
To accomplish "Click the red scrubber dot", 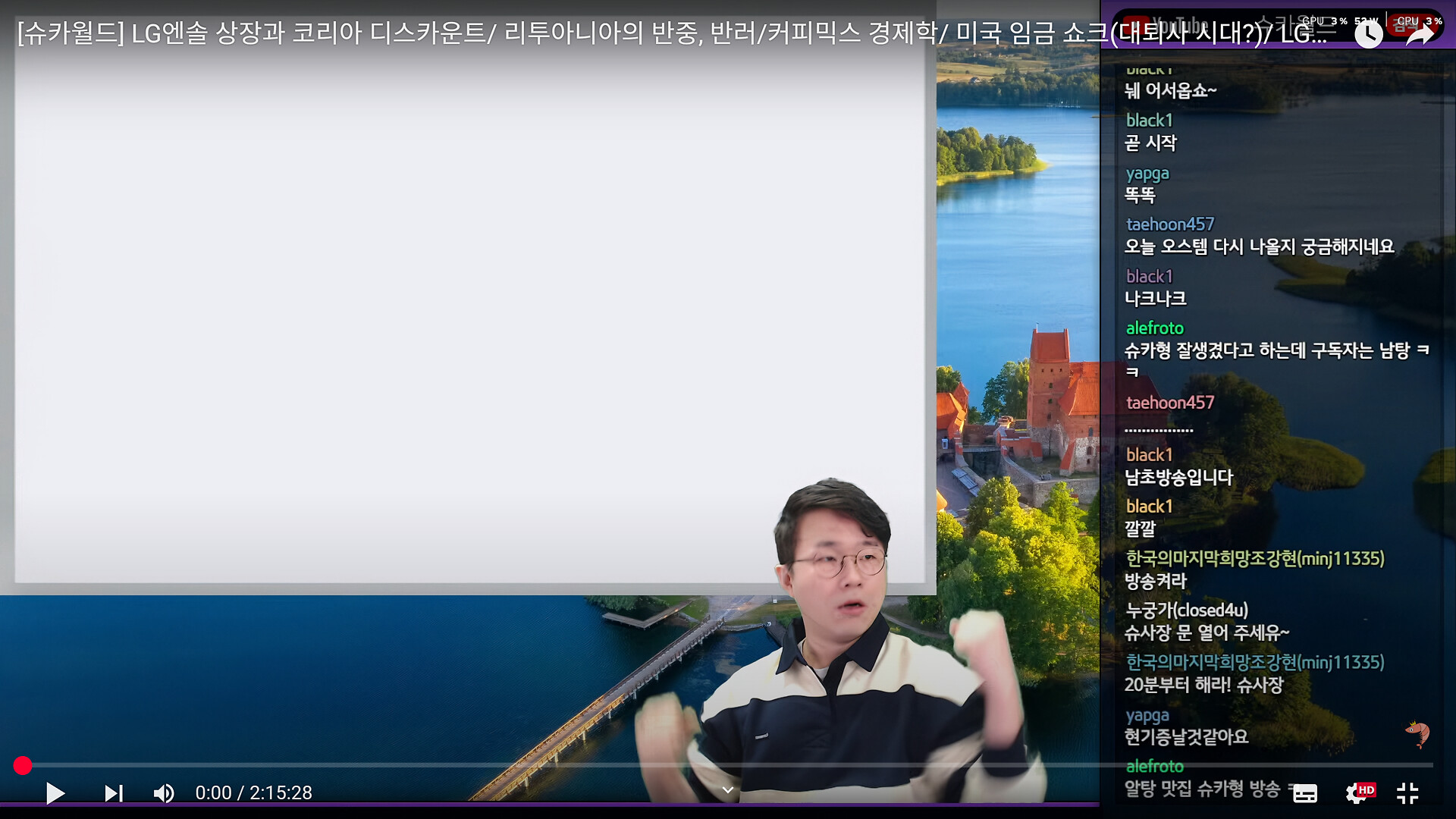I will (23, 766).
